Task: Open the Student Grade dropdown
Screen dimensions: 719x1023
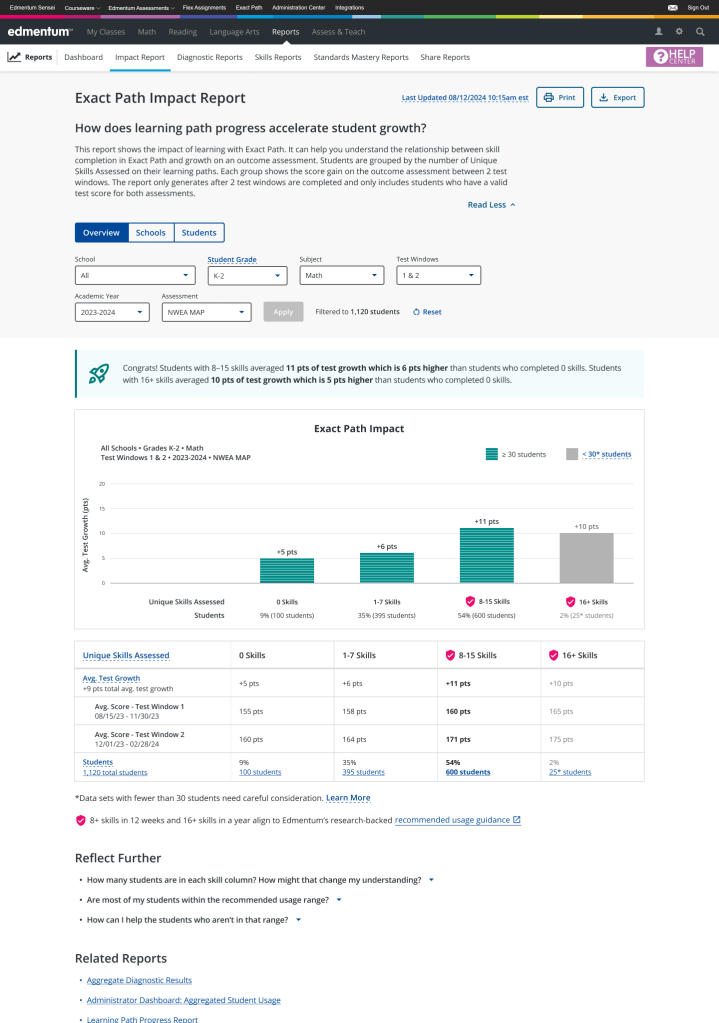Action: [x=247, y=276]
